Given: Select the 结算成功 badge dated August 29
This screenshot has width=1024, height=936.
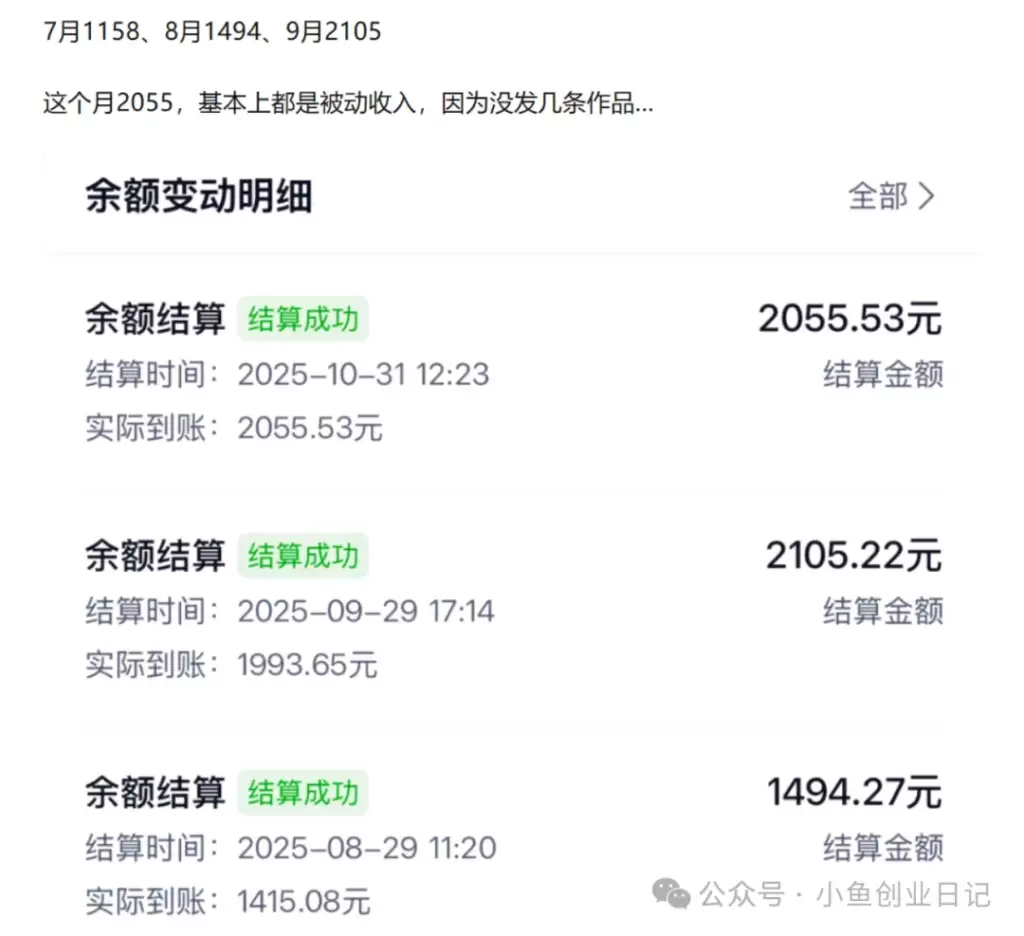Looking at the screenshot, I should pos(303,792).
